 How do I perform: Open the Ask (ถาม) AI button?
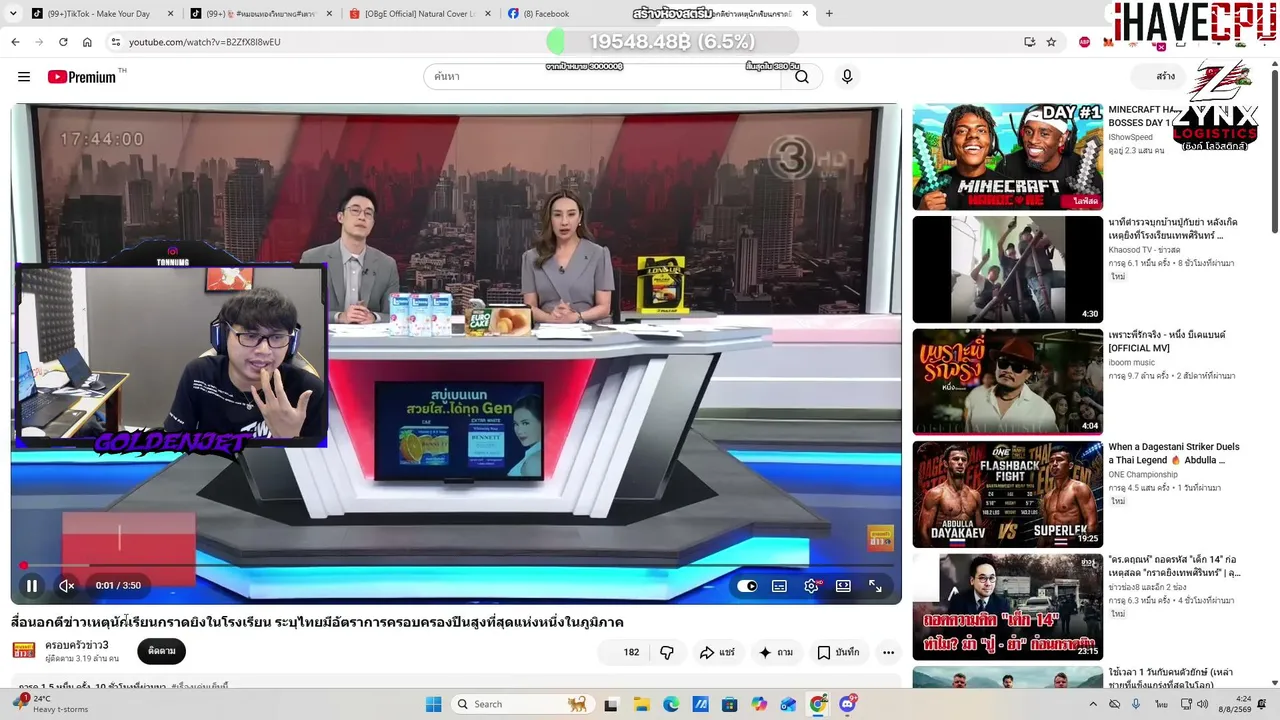pyautogui.click(x=775, y=652)
